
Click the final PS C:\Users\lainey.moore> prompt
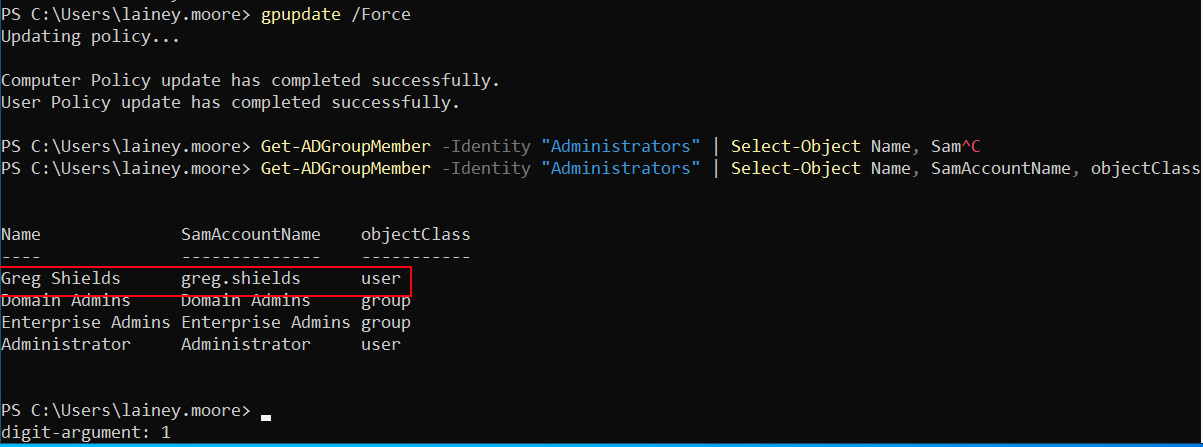tap(125, 410)
